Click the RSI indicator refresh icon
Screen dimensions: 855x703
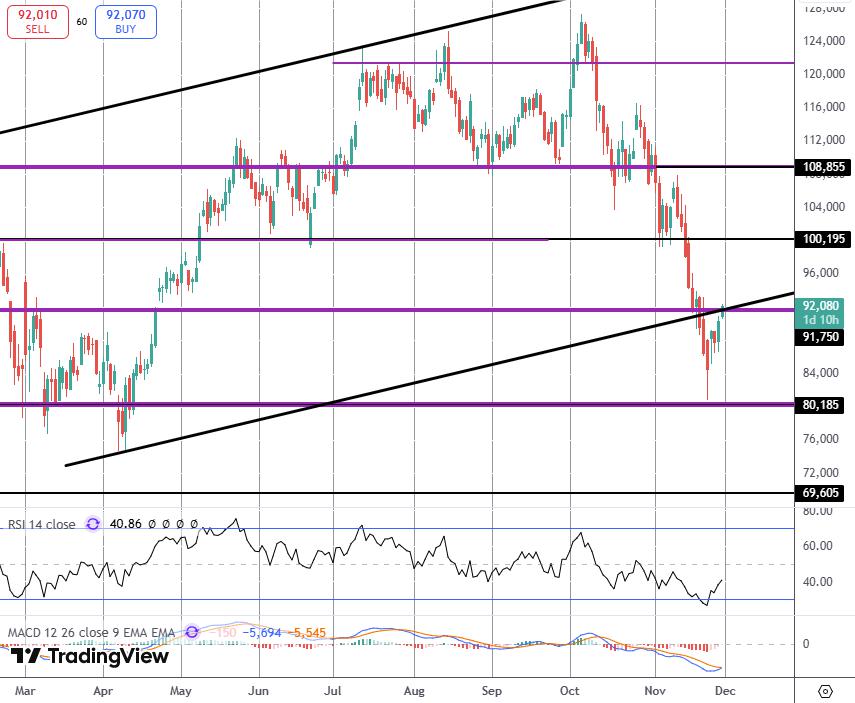coord(93,524)
